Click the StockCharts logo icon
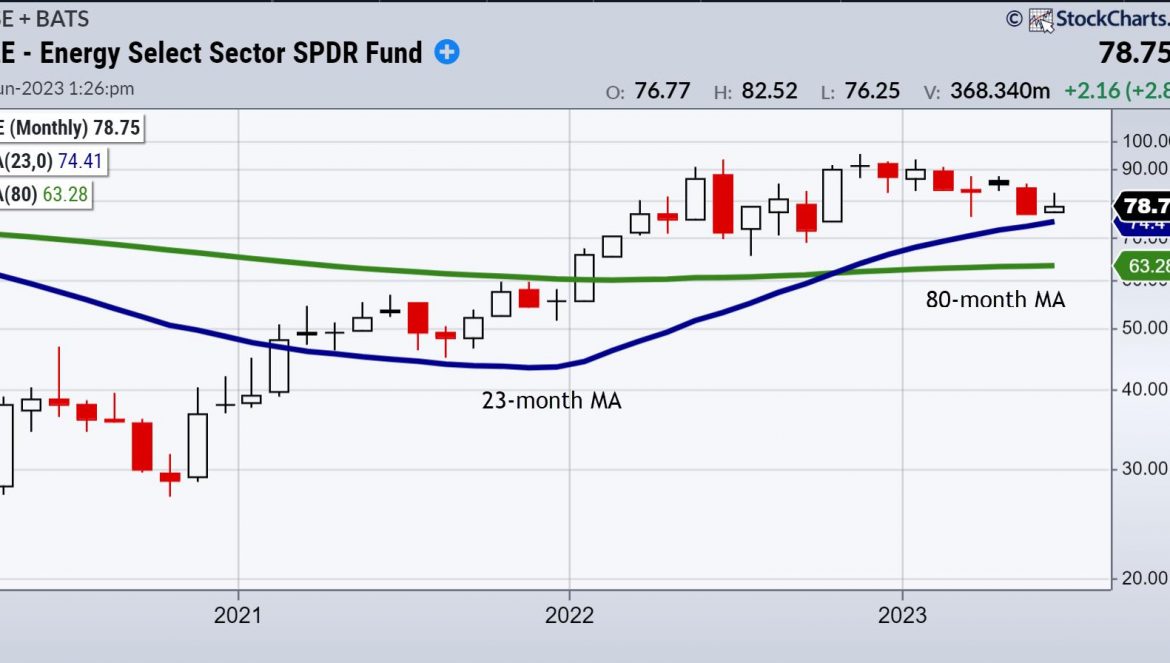 (x=1041, y=19)
